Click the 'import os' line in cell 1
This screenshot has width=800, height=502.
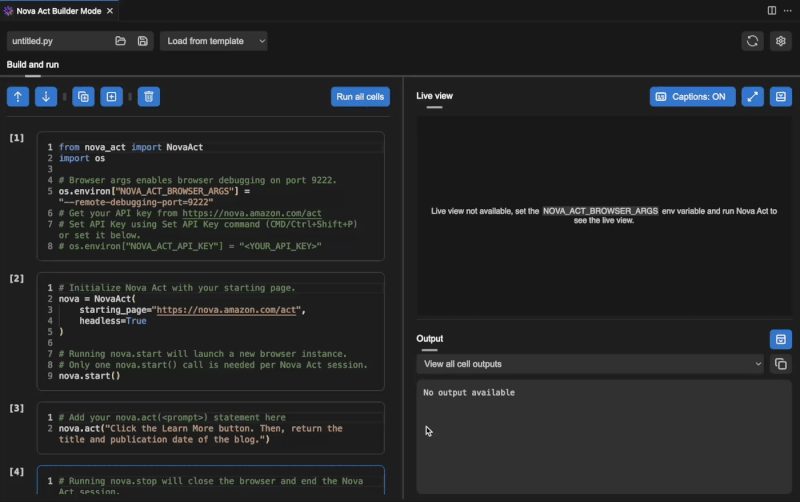click(82, 158)
